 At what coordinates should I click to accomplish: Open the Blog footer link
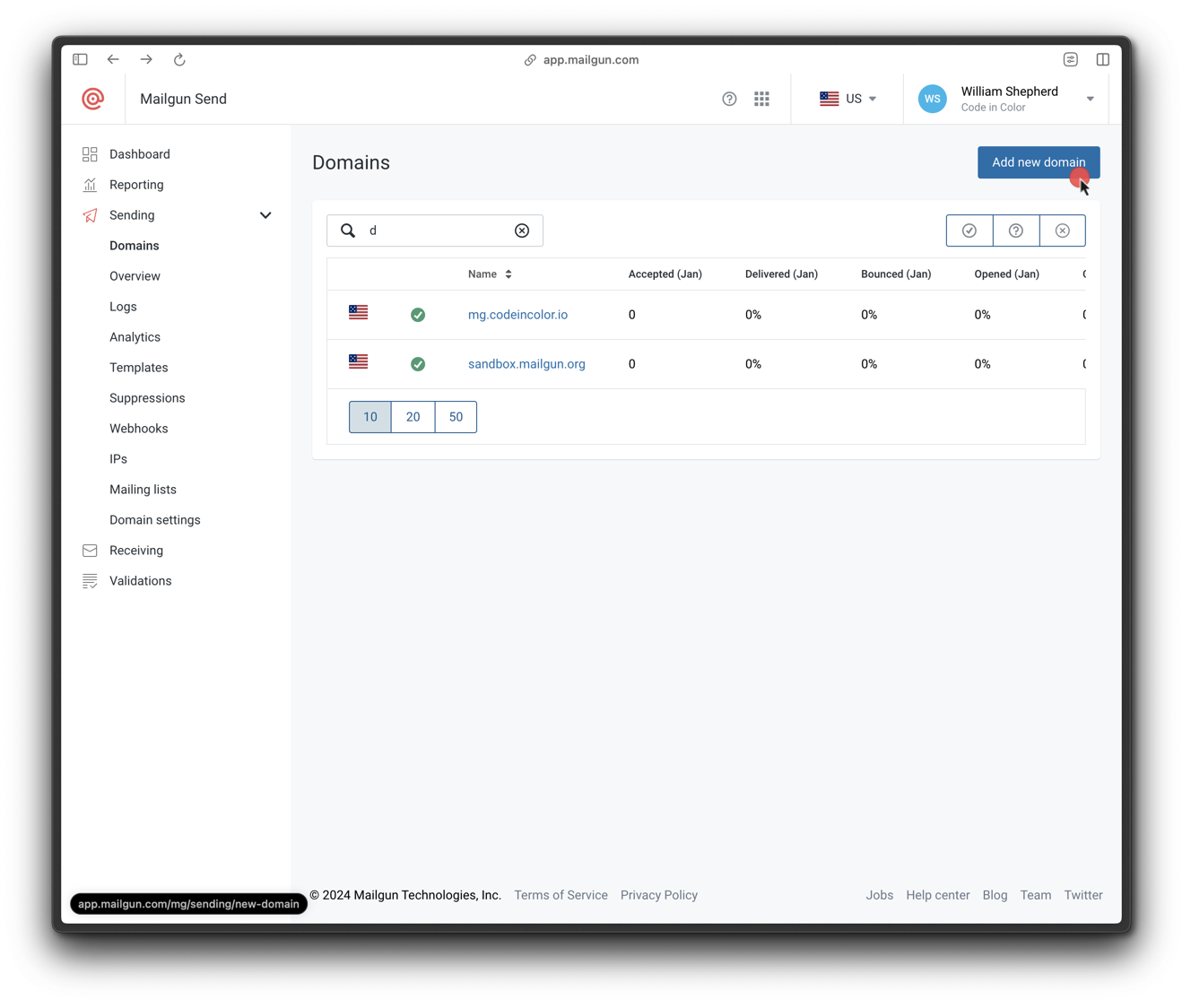pos(995,895)
